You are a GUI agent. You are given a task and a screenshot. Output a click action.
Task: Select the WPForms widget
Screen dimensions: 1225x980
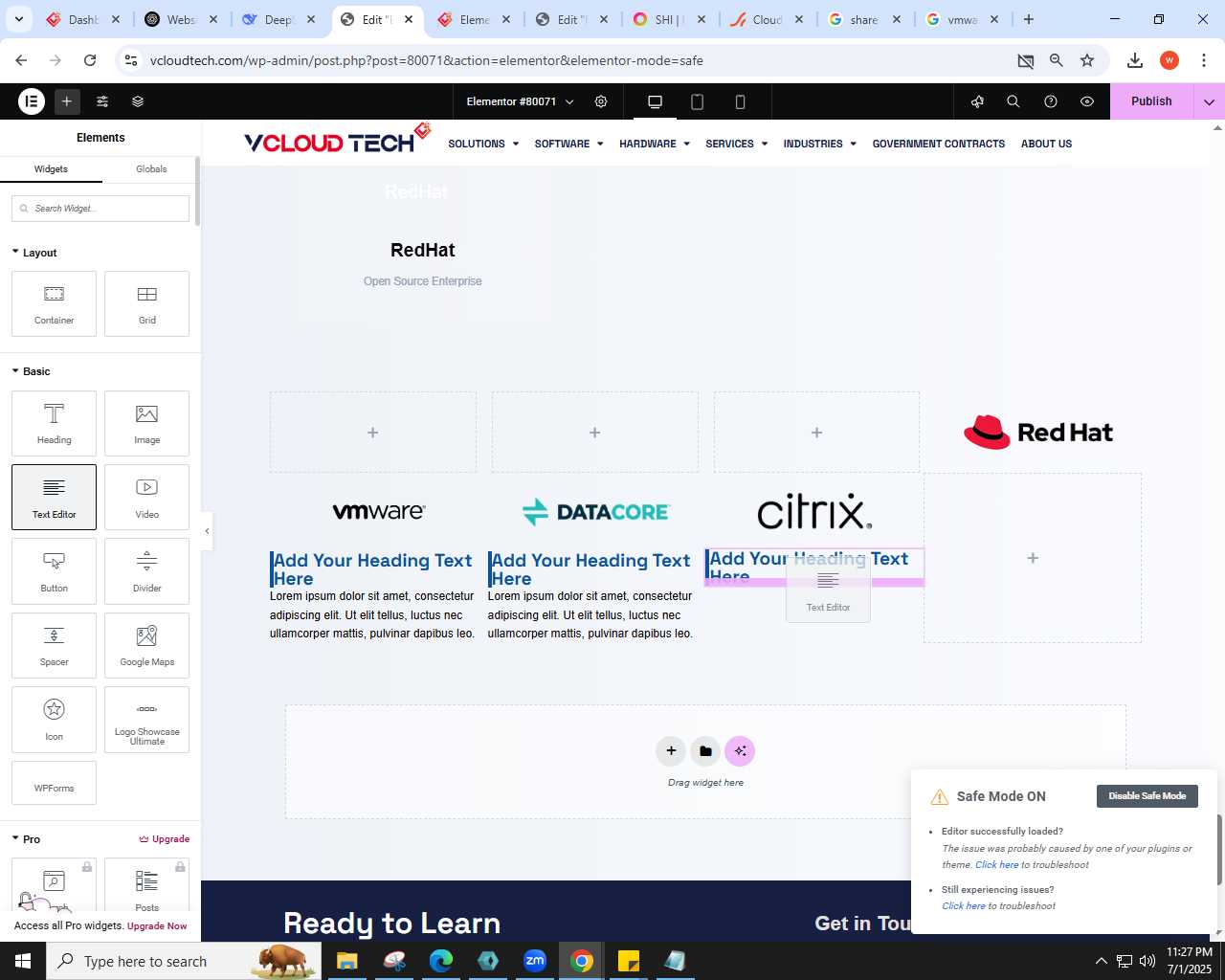pos(54,783)
